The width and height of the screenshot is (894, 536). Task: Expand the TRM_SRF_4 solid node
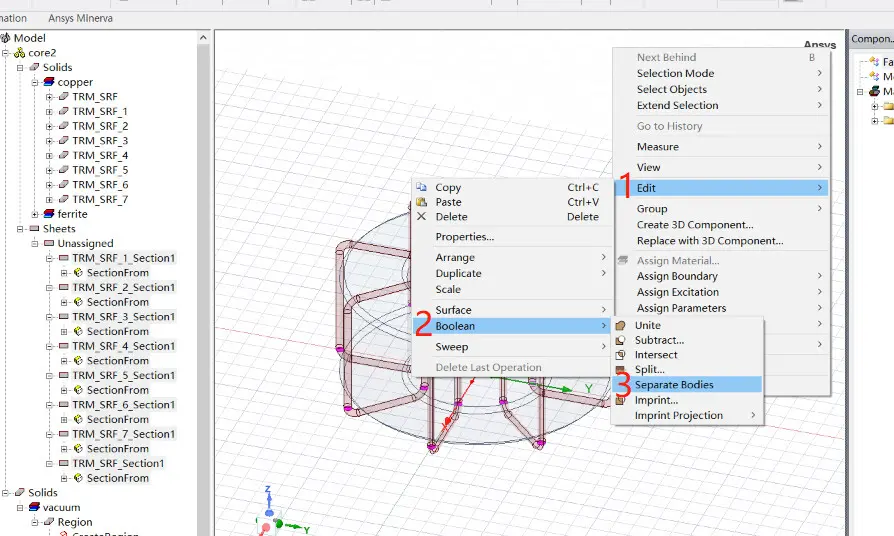click(x=50, y=155)
